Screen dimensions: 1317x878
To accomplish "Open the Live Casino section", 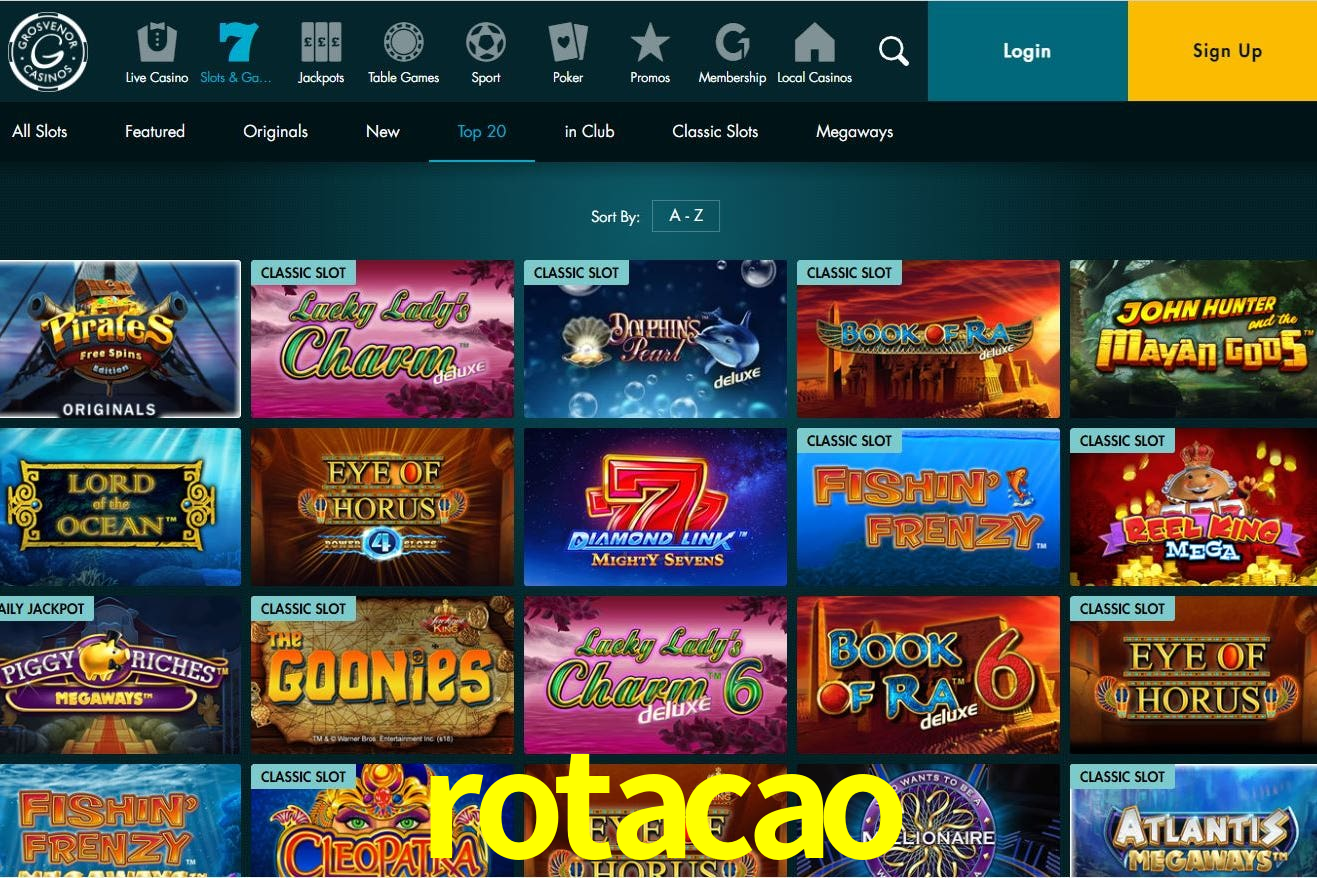I will (157, 53).
